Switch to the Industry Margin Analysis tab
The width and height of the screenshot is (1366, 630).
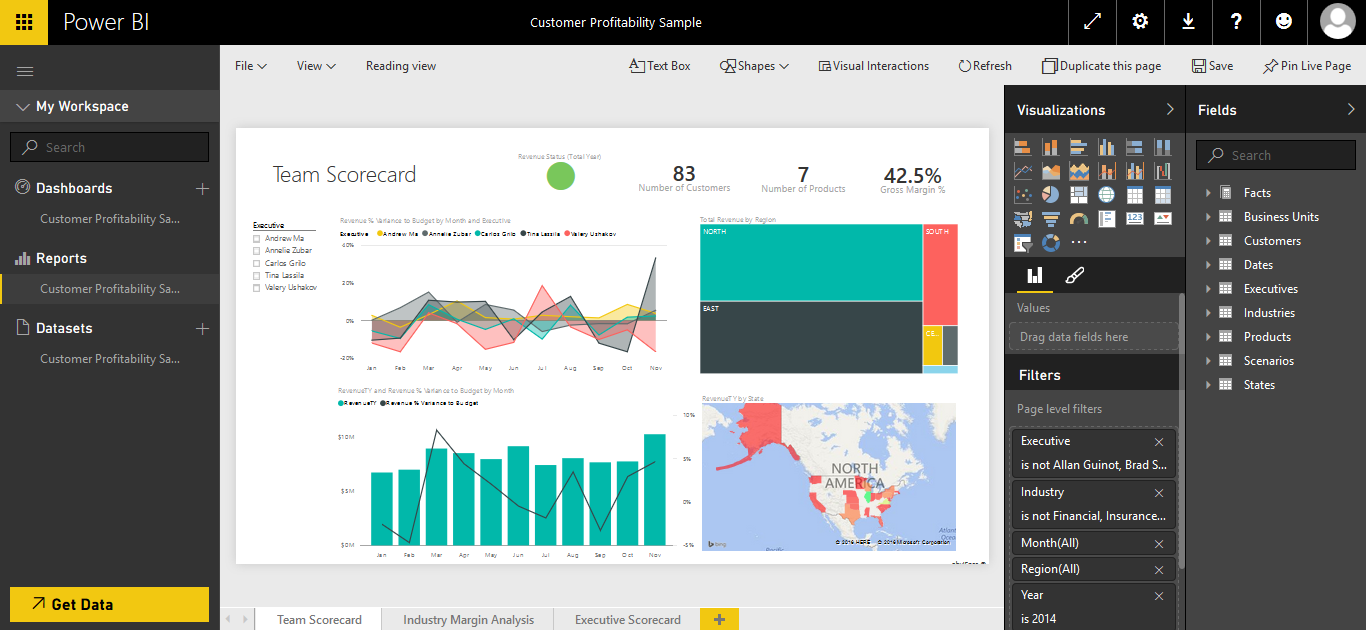point(468,619)
